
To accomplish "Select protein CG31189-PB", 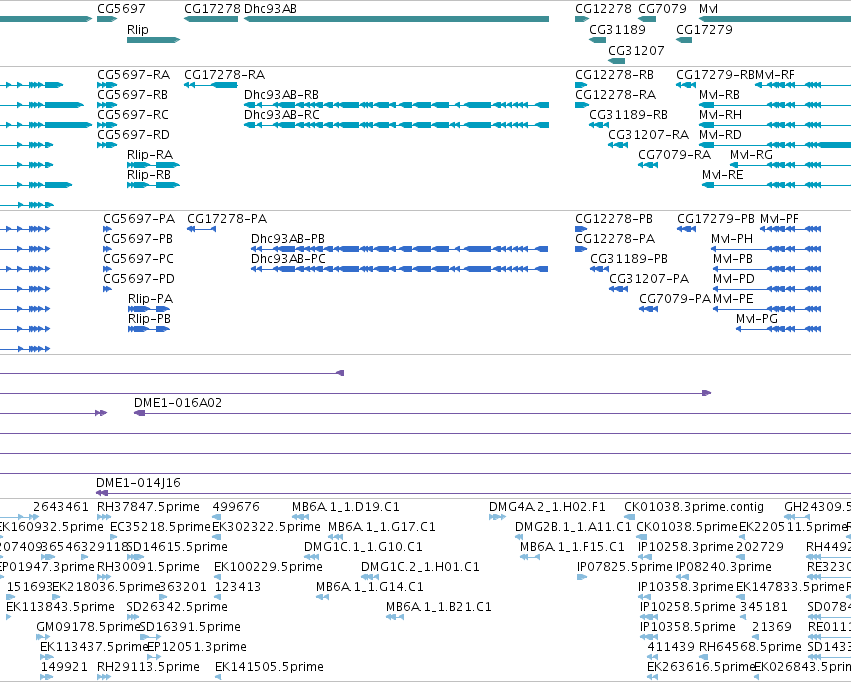I will [x=600, y=269].
